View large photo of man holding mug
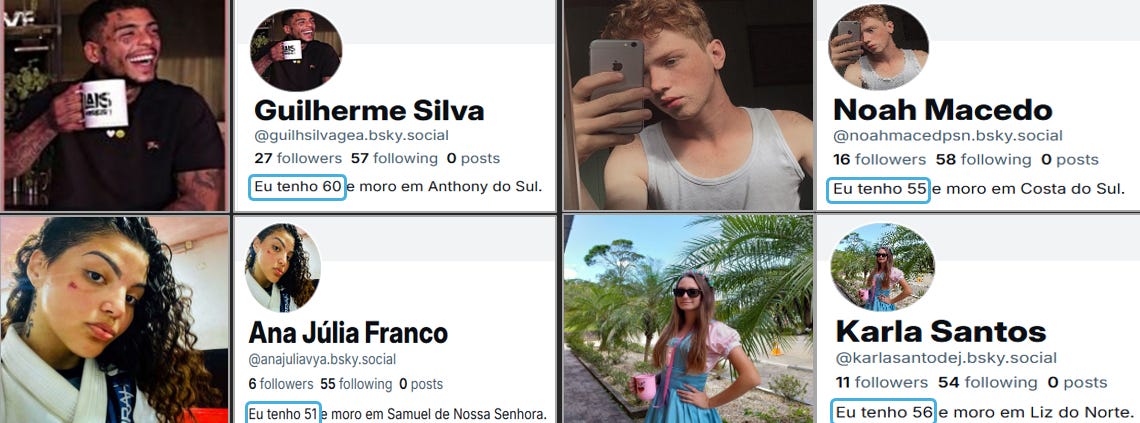This screenshot has width=1140, height=423. coord(114,105)
